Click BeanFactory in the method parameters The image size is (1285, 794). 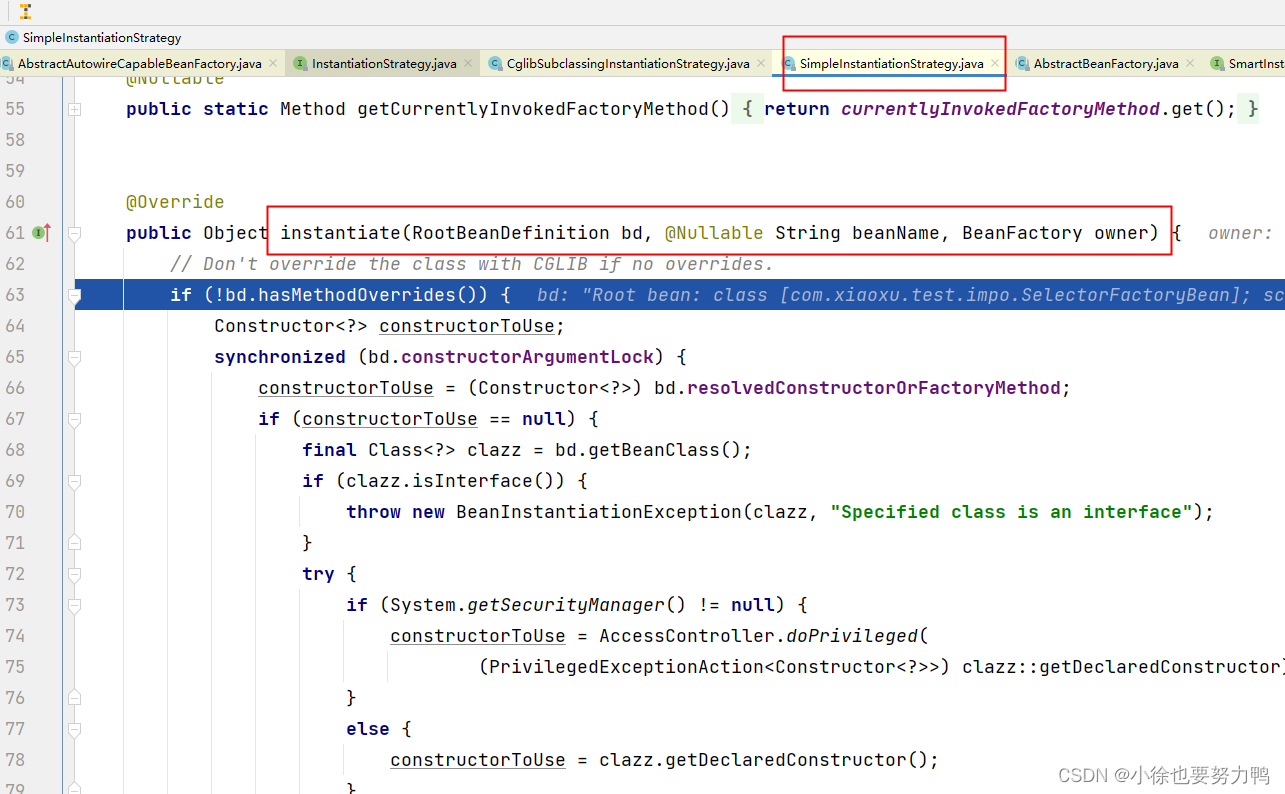pos(1022,233)
